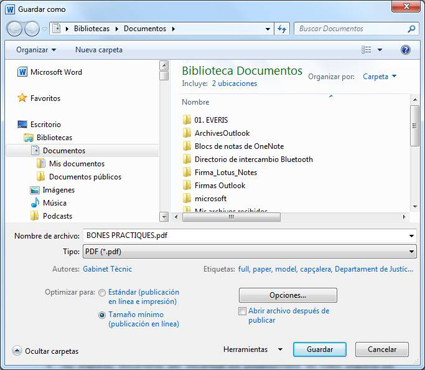This screenshot has height=370, width=425.
Task: Click the Forward navigation arrow button
Action: pyautogui.click(x=32, y=29)
